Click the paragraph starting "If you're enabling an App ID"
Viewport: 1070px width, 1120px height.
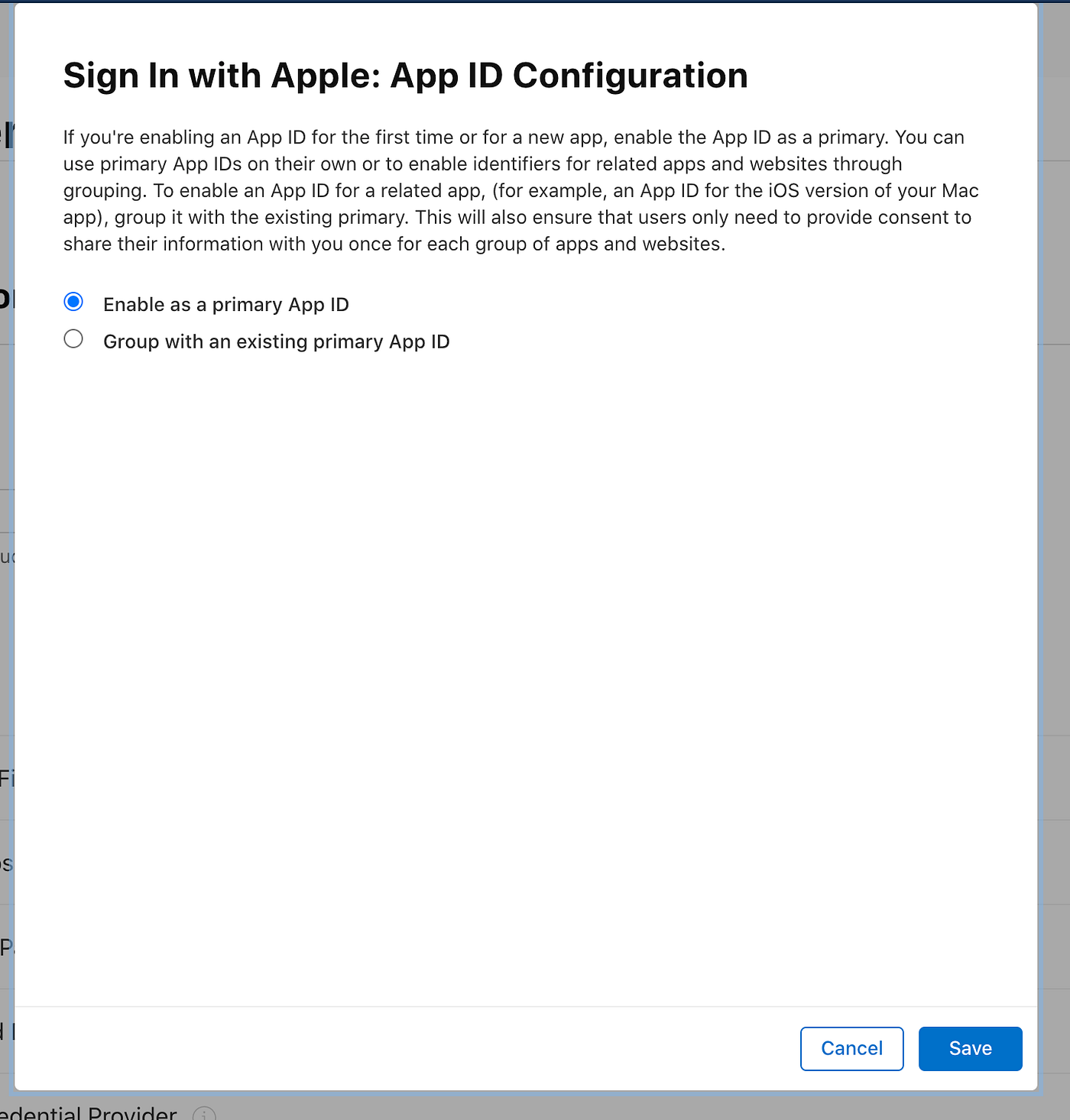(521, 190)
